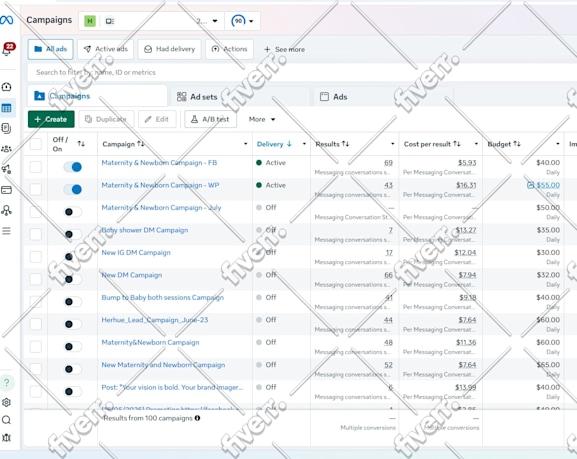
Task: Sort Budget column arrows icon
Action: 517,144
